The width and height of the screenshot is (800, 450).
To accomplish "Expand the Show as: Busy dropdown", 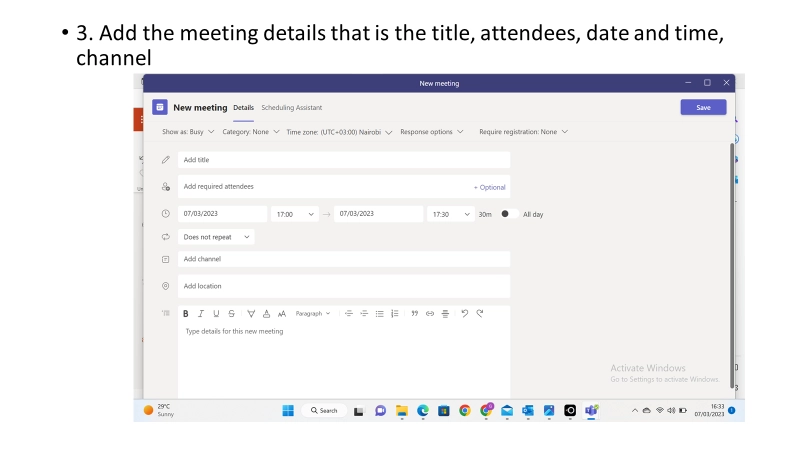I will click(188, 132).
